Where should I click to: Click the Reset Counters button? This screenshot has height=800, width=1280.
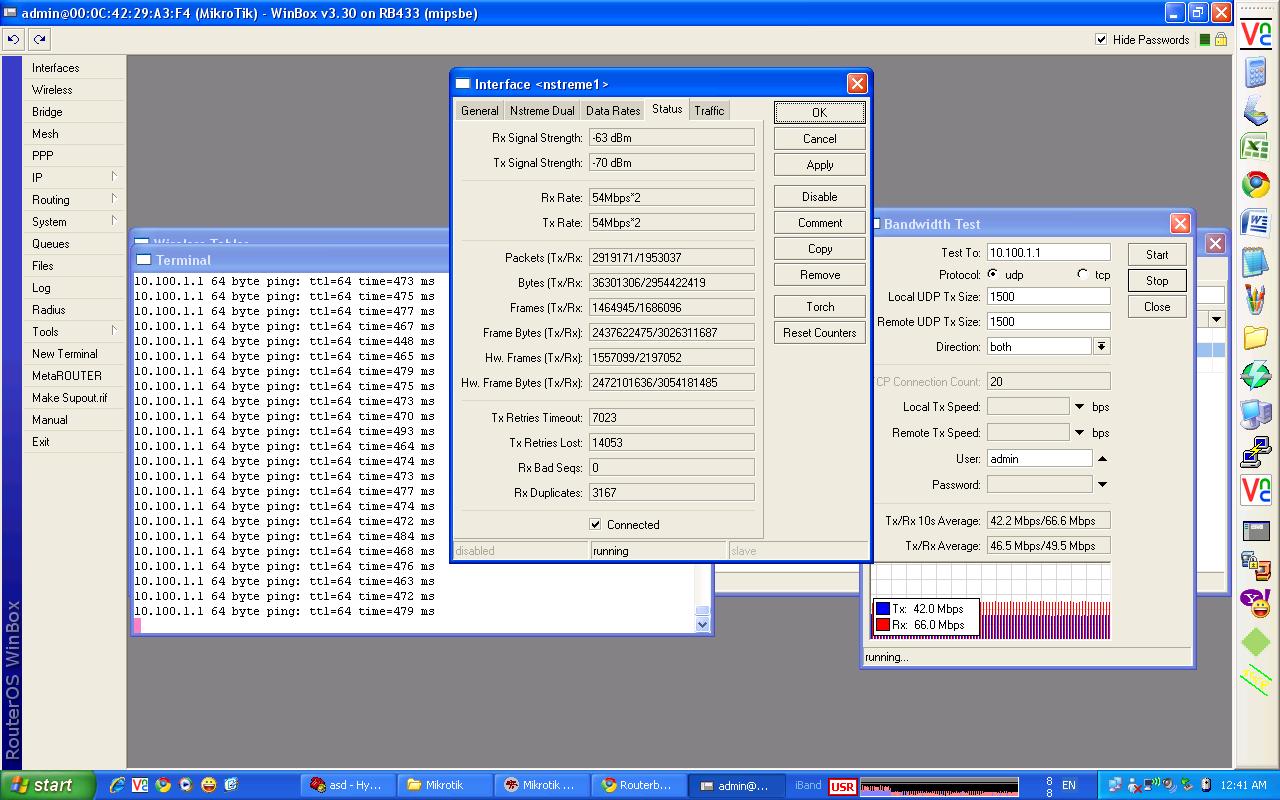point(819,333)
